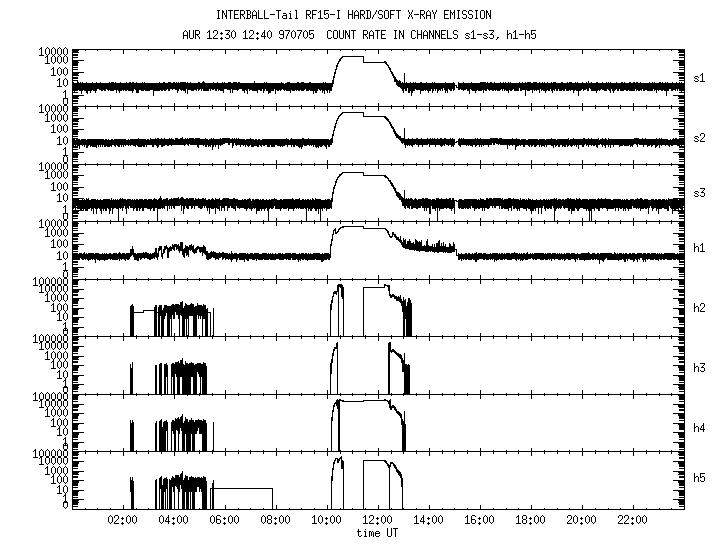Screen dimensions: 720x550
Task: Click the INTERBALL-Tail RF15-I title text
Action: tap(277, 15)
